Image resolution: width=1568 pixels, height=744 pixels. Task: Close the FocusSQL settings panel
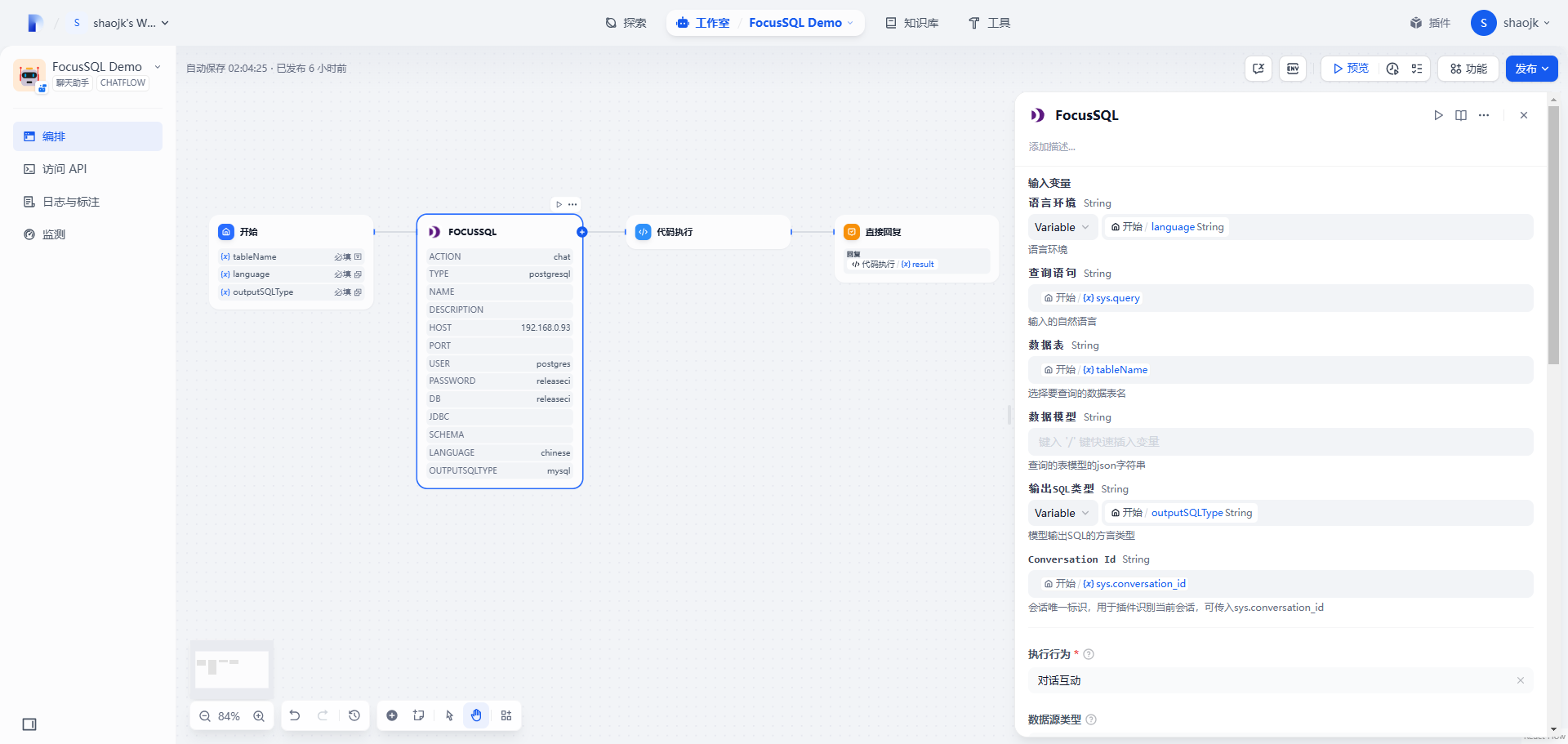(1524, 115)
